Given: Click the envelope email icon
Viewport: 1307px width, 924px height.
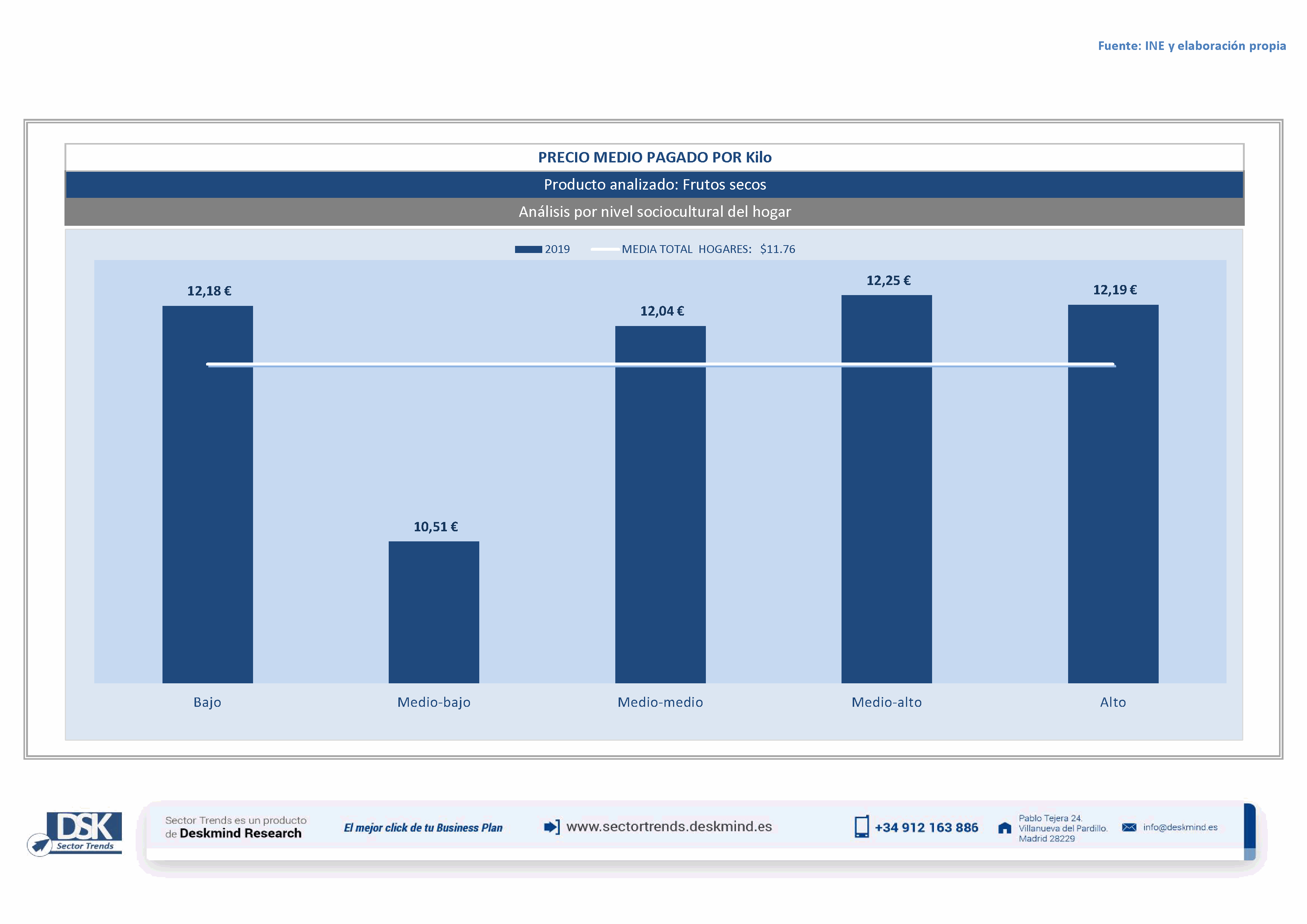Looking at the screenshot, I should (x=1129, y=827).
